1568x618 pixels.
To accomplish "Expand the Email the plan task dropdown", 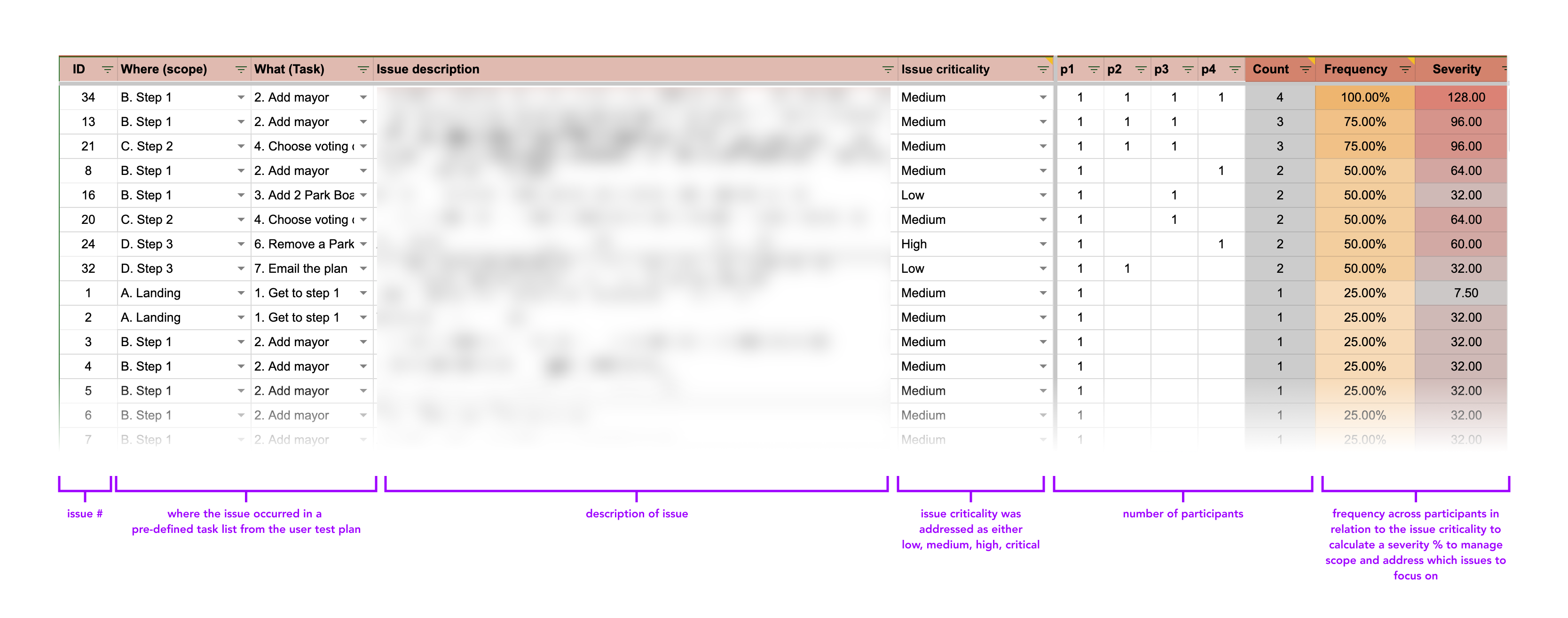I will click(363, 269).
